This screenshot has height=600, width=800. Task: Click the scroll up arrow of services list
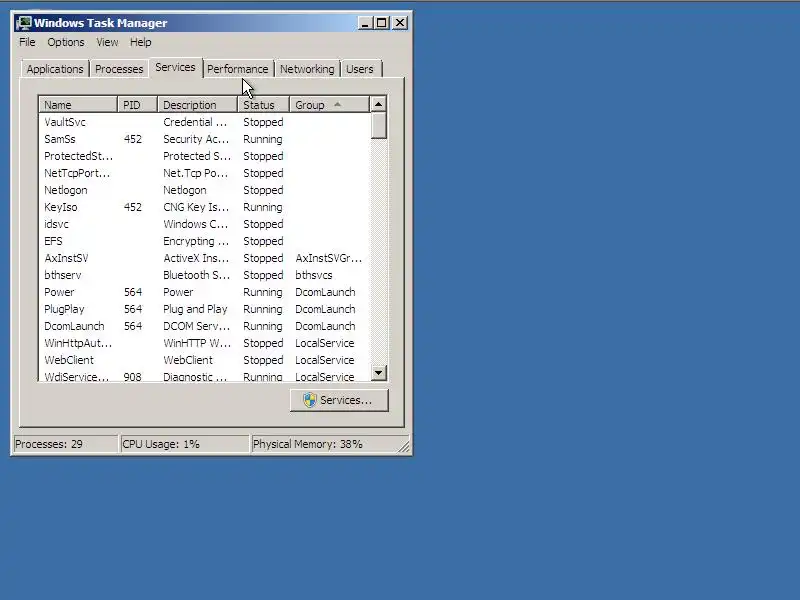click(x=378, y=105)
